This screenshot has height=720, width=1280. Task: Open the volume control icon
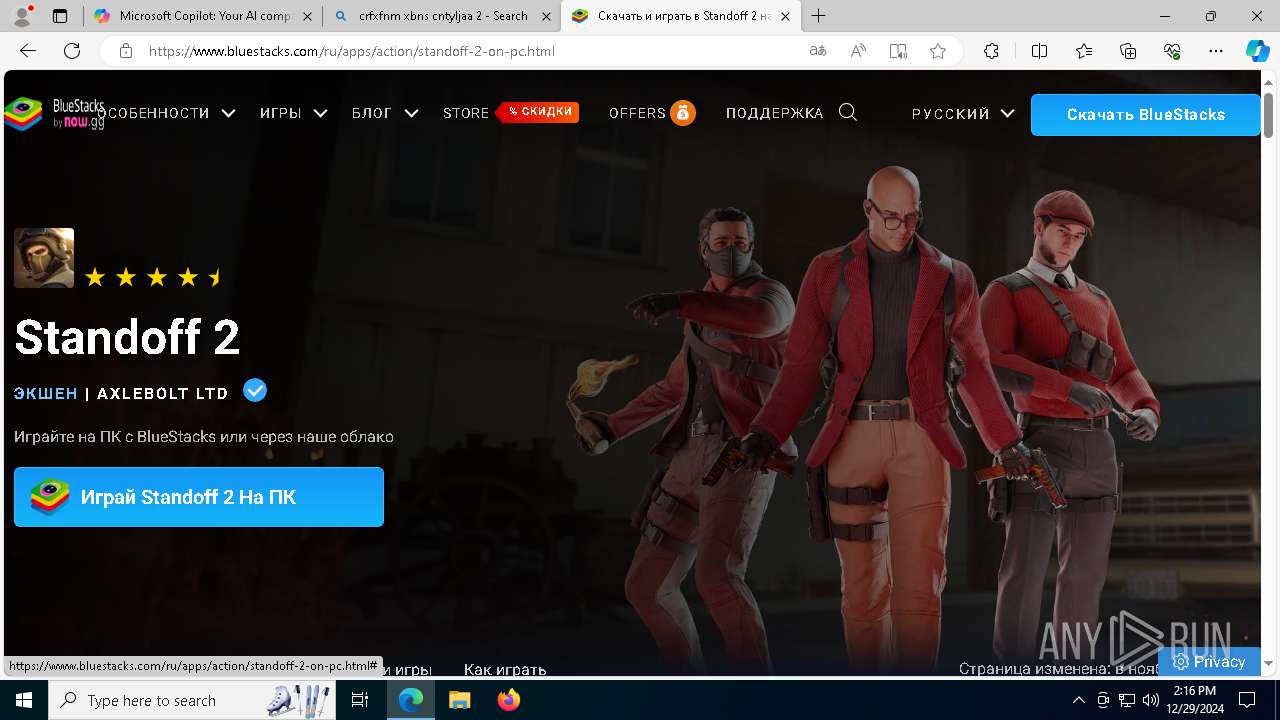(1151, 700)
